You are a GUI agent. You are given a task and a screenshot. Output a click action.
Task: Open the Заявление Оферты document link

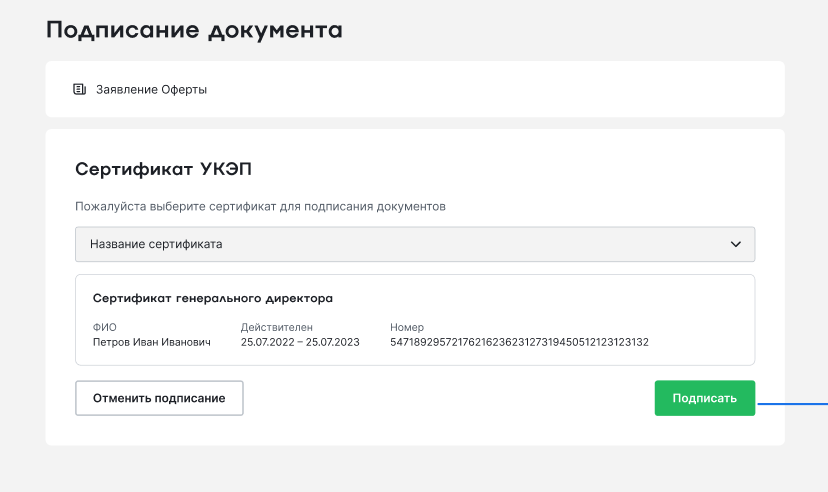[x=151, y=90]
